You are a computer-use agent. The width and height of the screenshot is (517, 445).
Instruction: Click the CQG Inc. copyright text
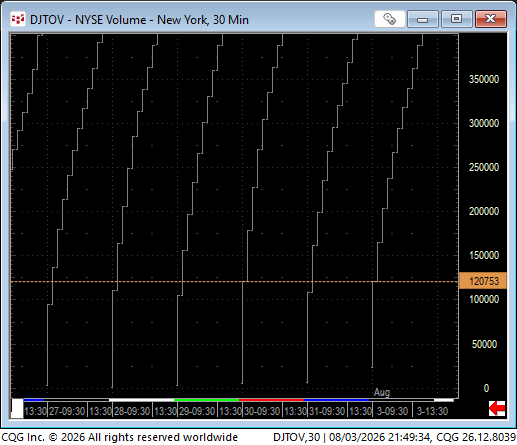coord(119,437)
